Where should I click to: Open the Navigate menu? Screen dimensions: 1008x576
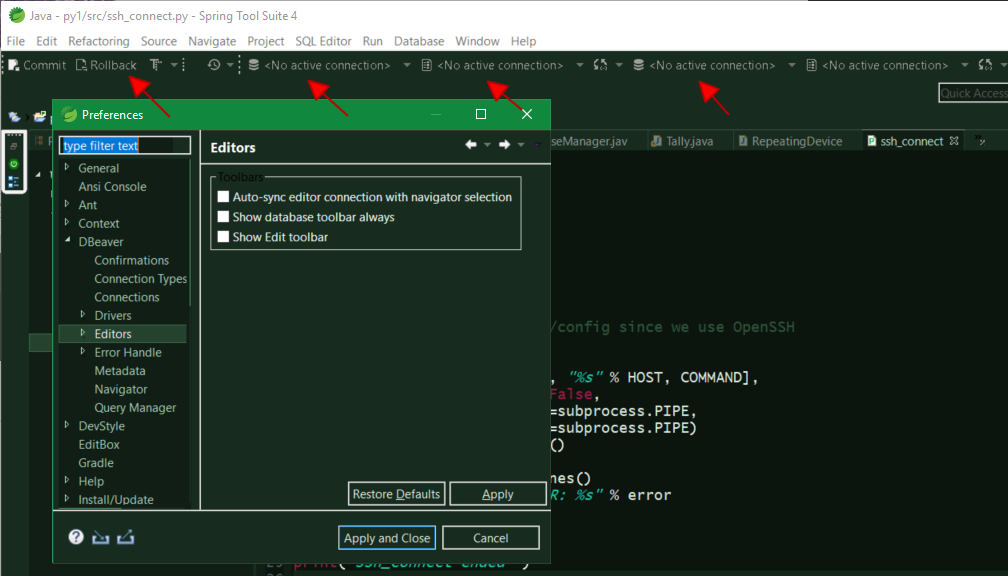[x=212, y=41]
